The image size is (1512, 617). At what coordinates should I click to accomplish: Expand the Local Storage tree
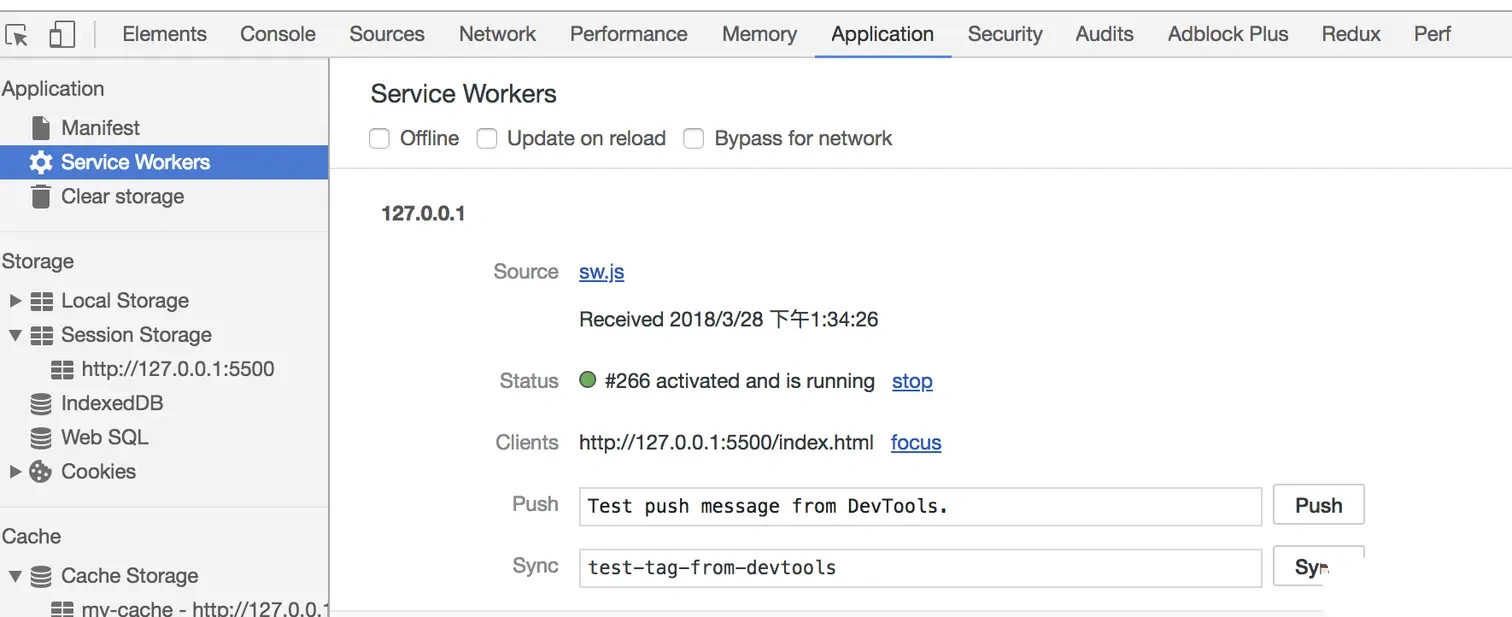point(15,300)
